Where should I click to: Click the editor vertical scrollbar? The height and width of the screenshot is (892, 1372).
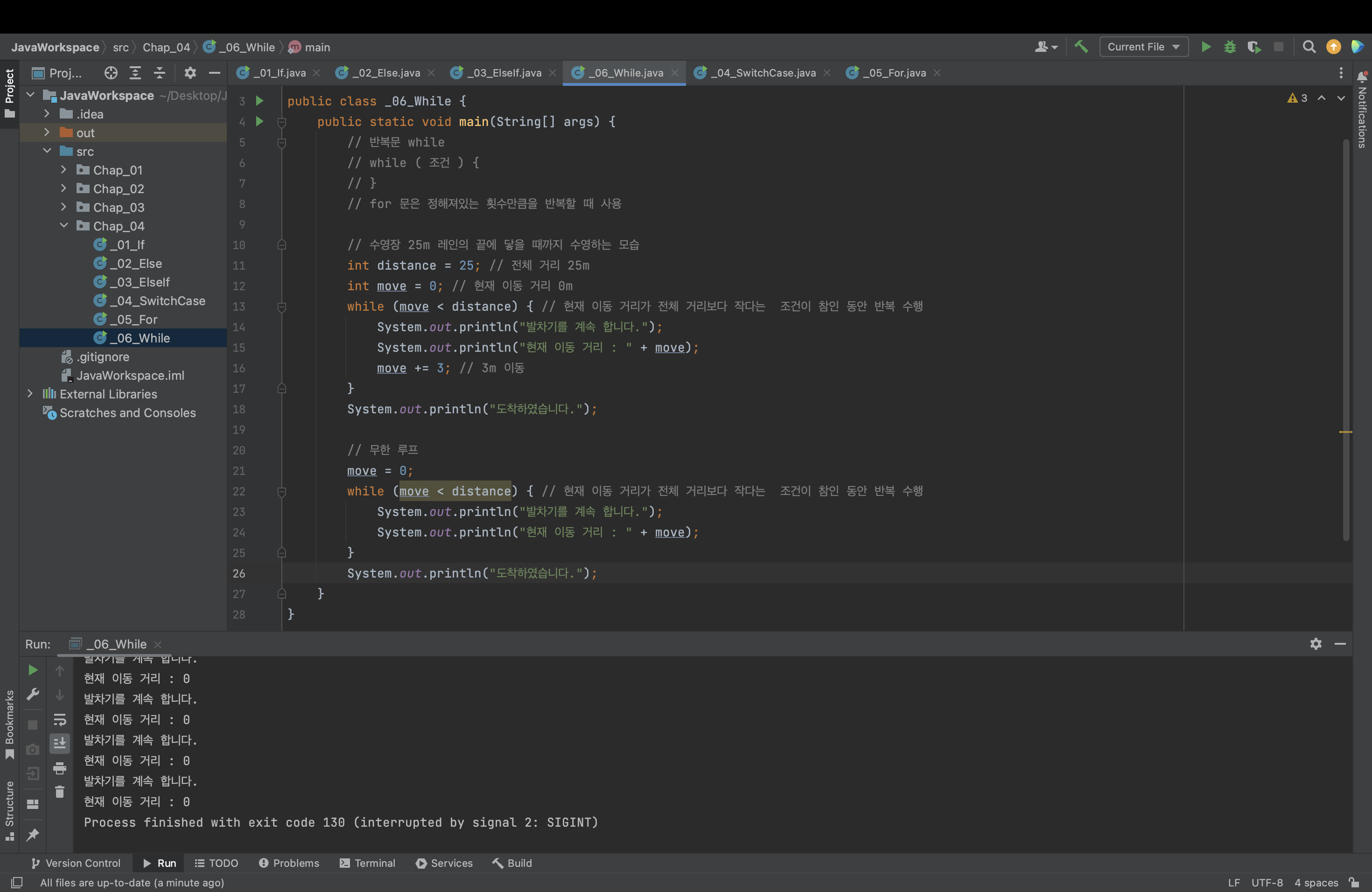tap(1346, 340)
